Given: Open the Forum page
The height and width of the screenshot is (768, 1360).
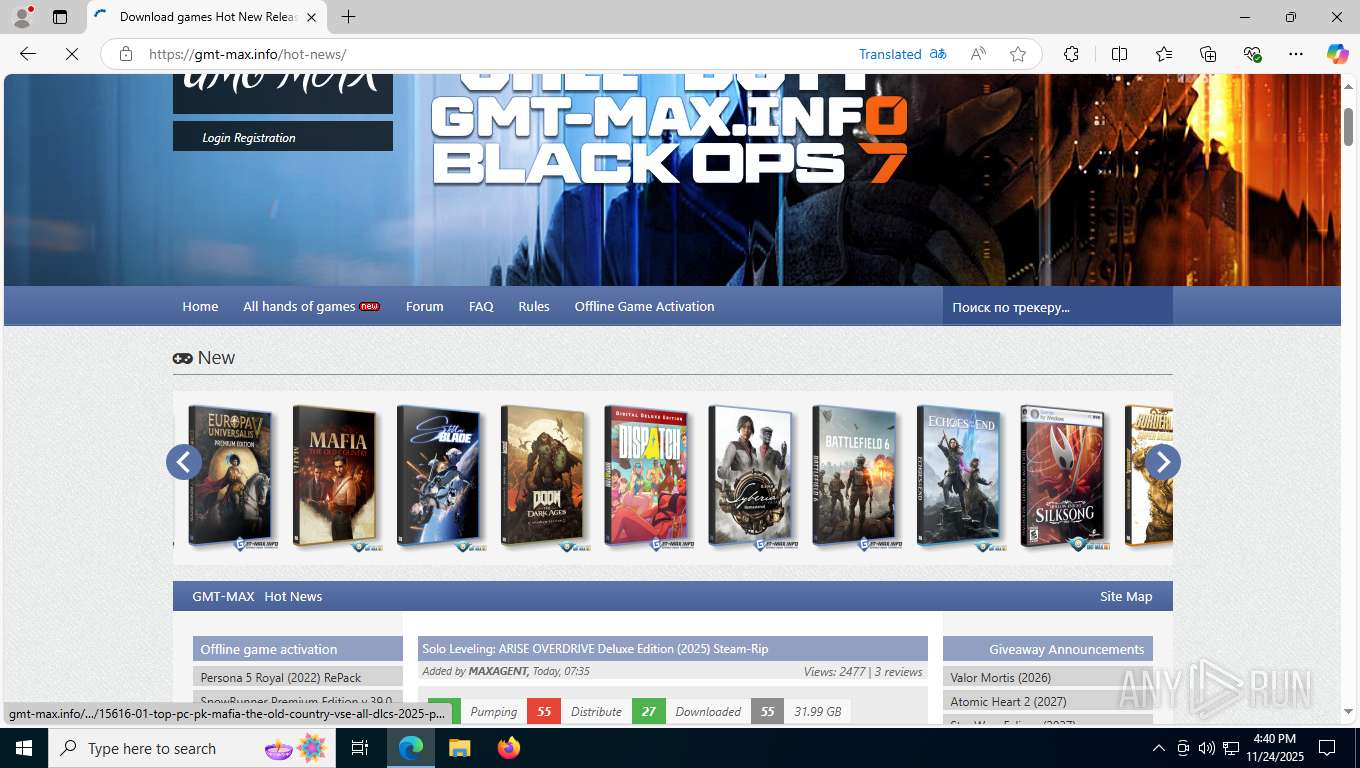Looking at the screenshot, I should [x=424, y=306].
